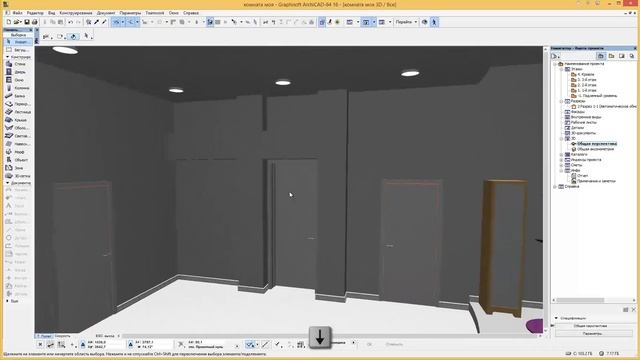This screenshot has height=360, width=640.
Task: Click the Find and Select magnifier icon
Action: click(x=89, y=22)
